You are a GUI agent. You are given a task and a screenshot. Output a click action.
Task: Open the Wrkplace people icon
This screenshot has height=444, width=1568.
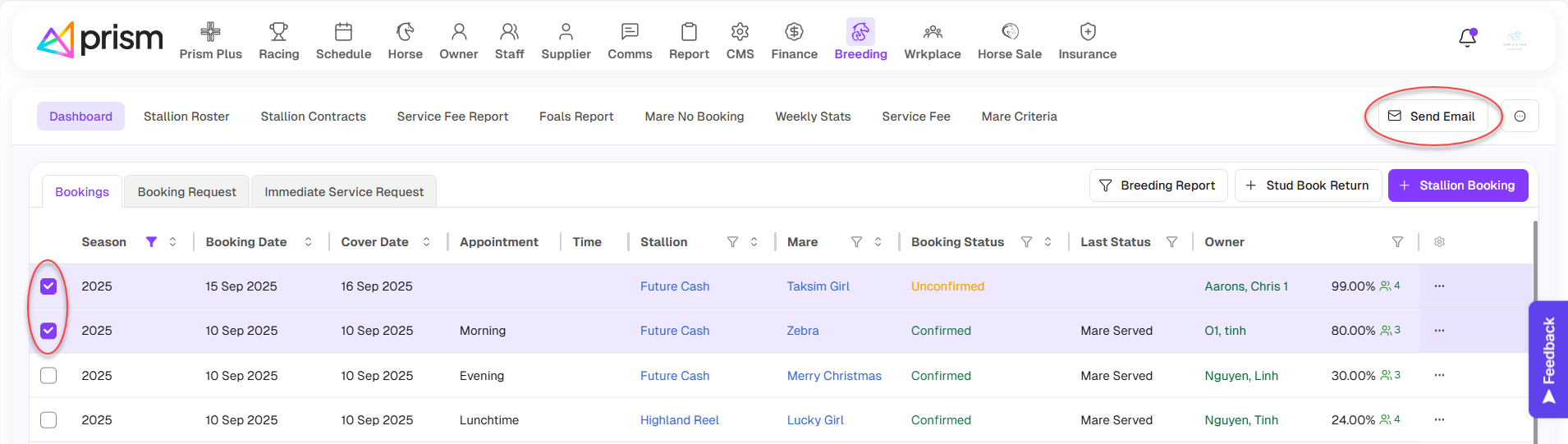tap(932, 32)
